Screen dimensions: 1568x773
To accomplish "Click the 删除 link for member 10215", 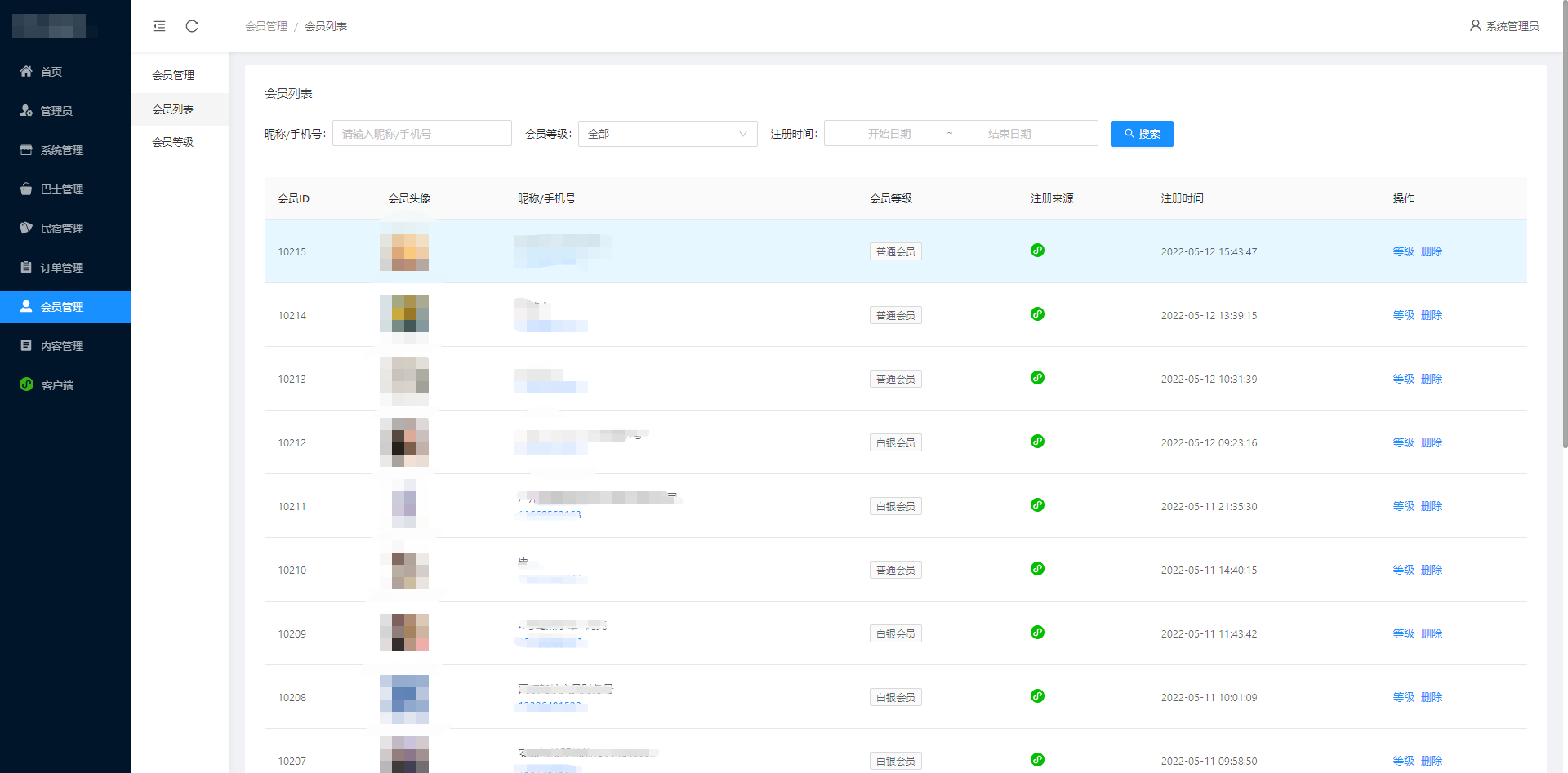I will tap(1432, 251).
